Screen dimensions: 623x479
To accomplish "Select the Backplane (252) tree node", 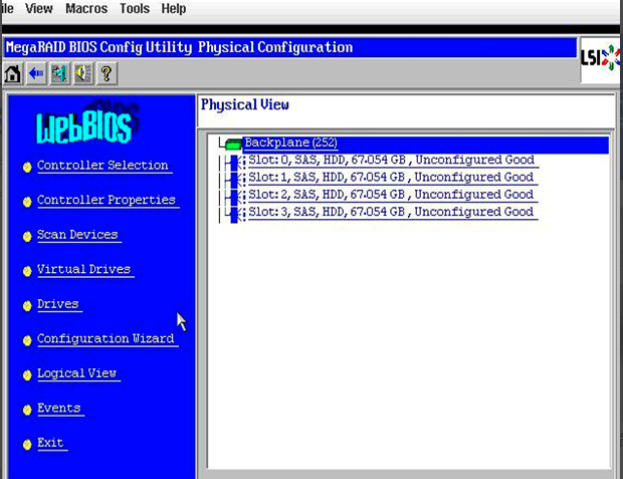I will click(425, 144).
